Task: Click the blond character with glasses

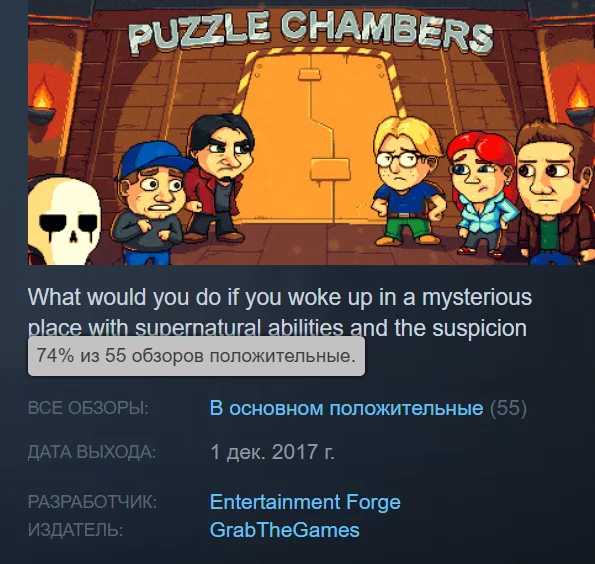Action: pyautogui.click(x=408, y=180)
